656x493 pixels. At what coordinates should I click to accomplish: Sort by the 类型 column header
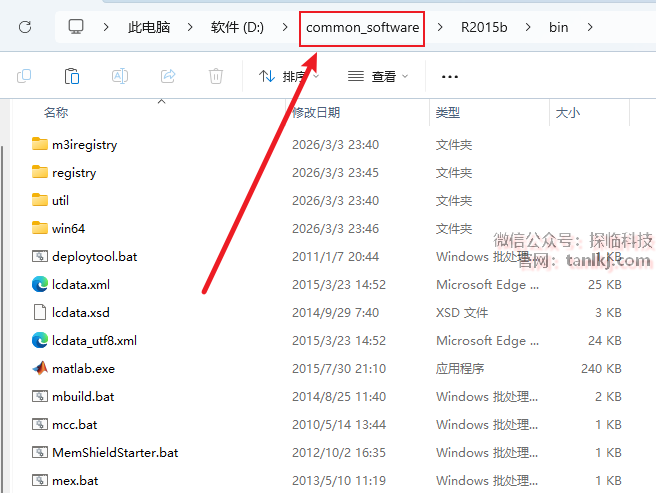[448, 113]
